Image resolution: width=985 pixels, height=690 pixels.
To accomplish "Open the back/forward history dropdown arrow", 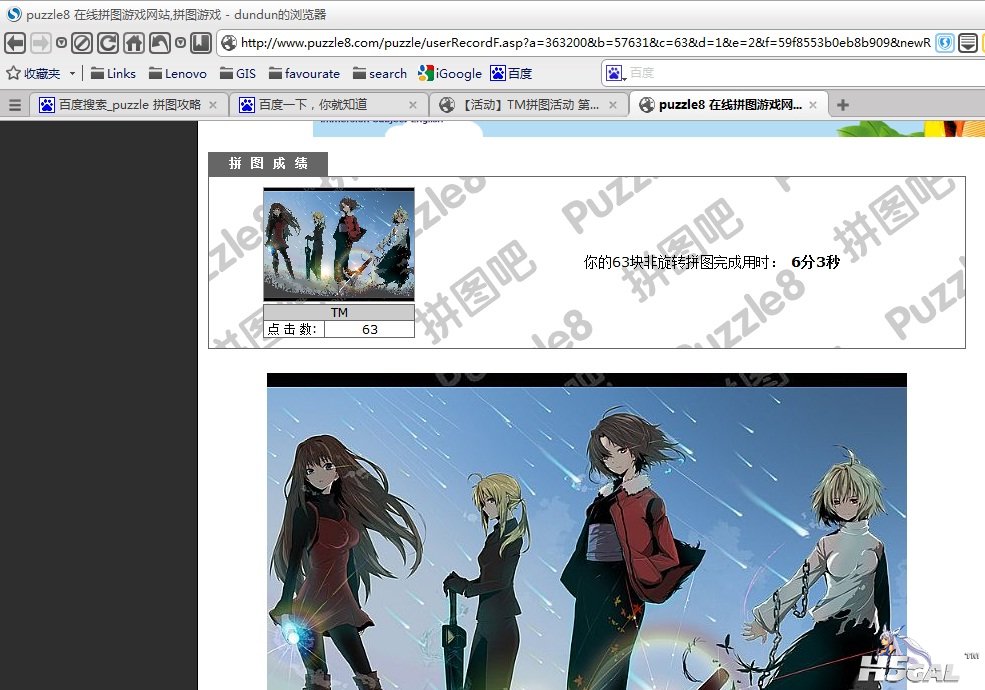I will point(61,43).
